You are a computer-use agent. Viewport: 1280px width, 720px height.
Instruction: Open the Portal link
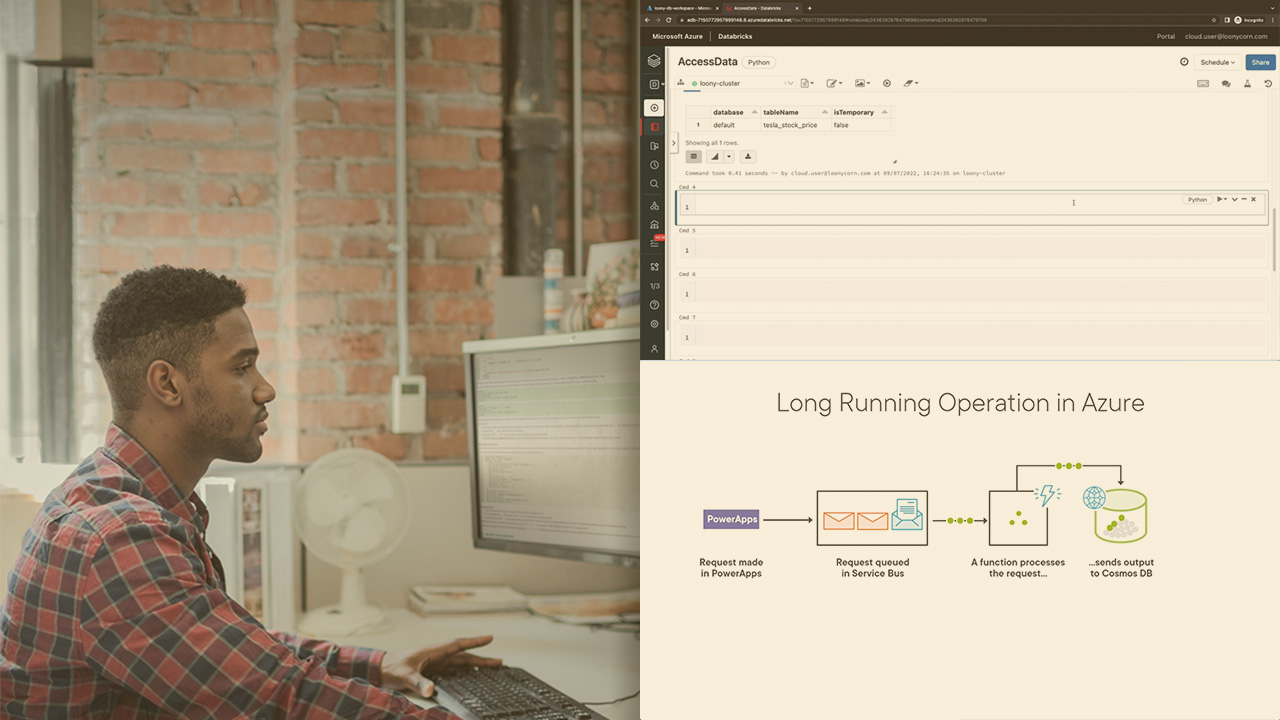(x=1165, y=36)
